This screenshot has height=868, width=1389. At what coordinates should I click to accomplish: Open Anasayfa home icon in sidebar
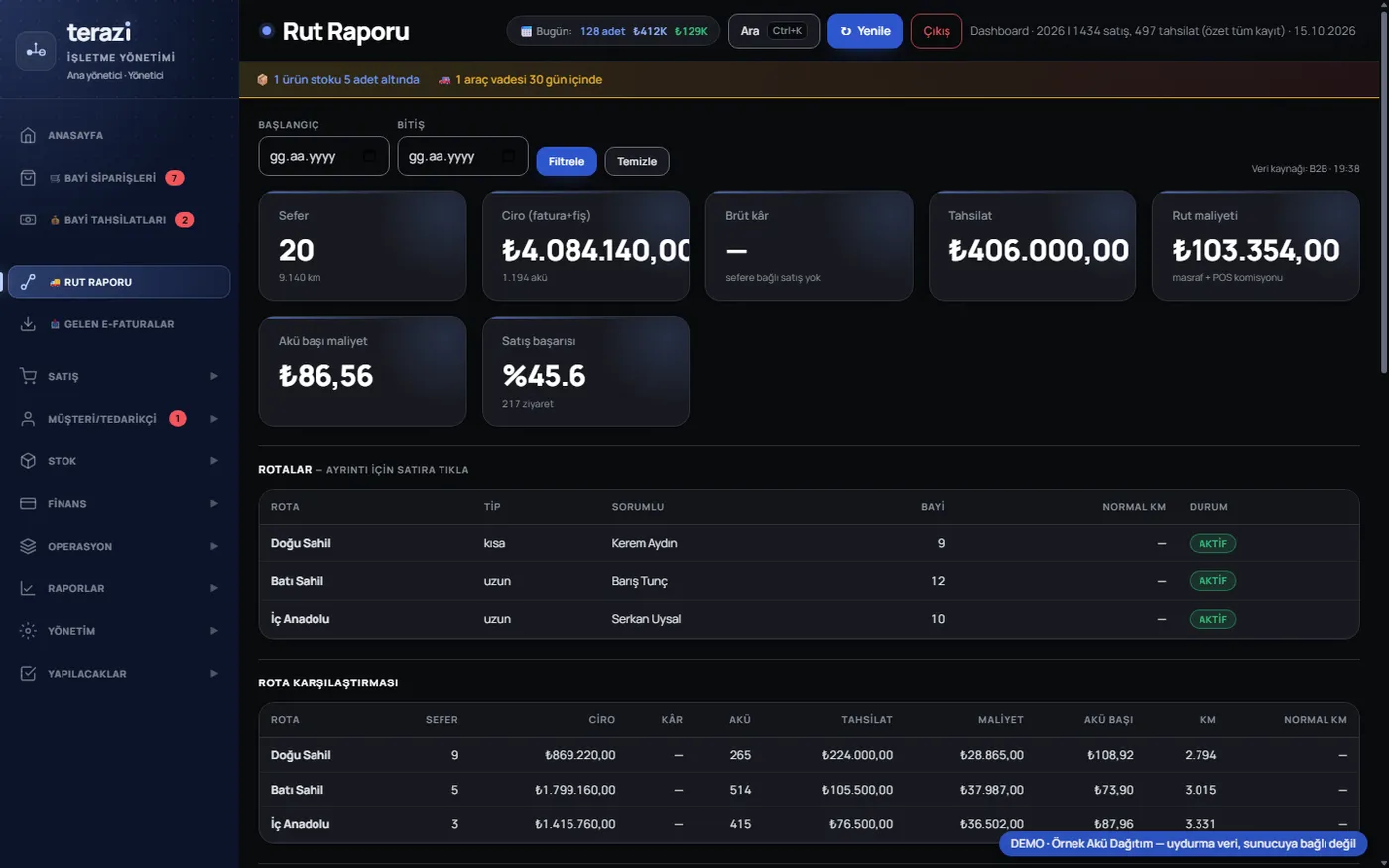pyautogui.click(x=28, y=135)
